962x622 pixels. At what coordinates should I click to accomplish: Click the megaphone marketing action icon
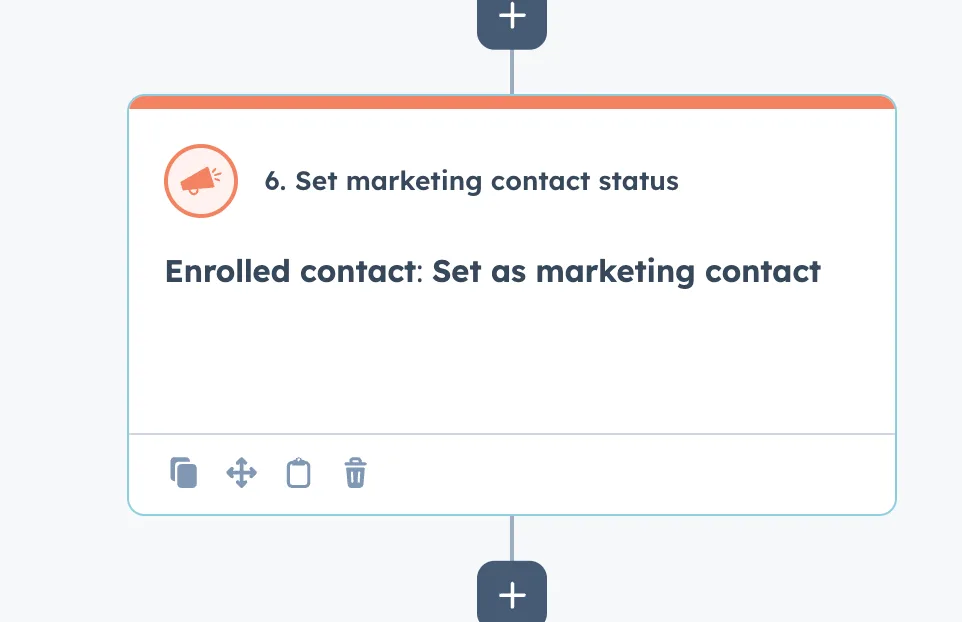coord(200,181)
